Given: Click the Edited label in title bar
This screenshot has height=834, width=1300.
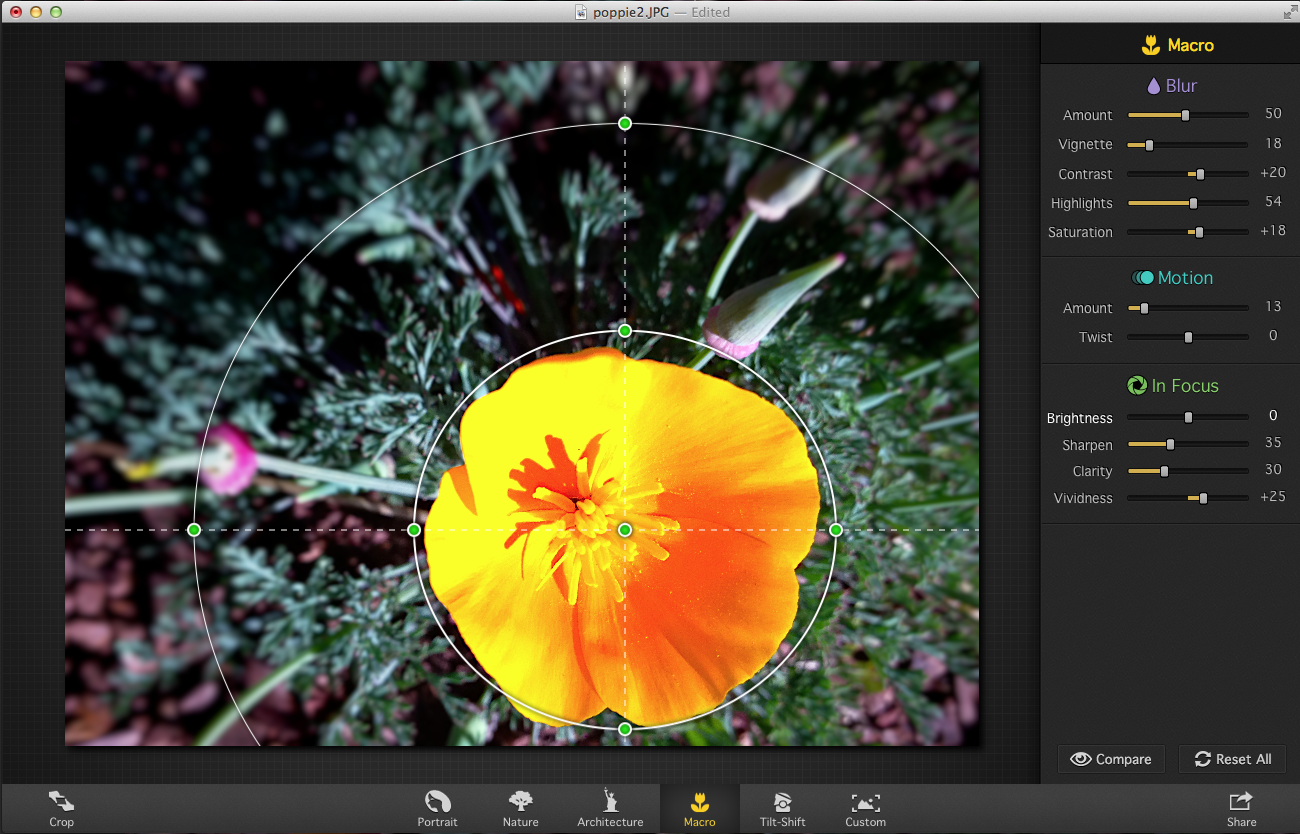Looking at the screenshot, I should coord(711,12).
